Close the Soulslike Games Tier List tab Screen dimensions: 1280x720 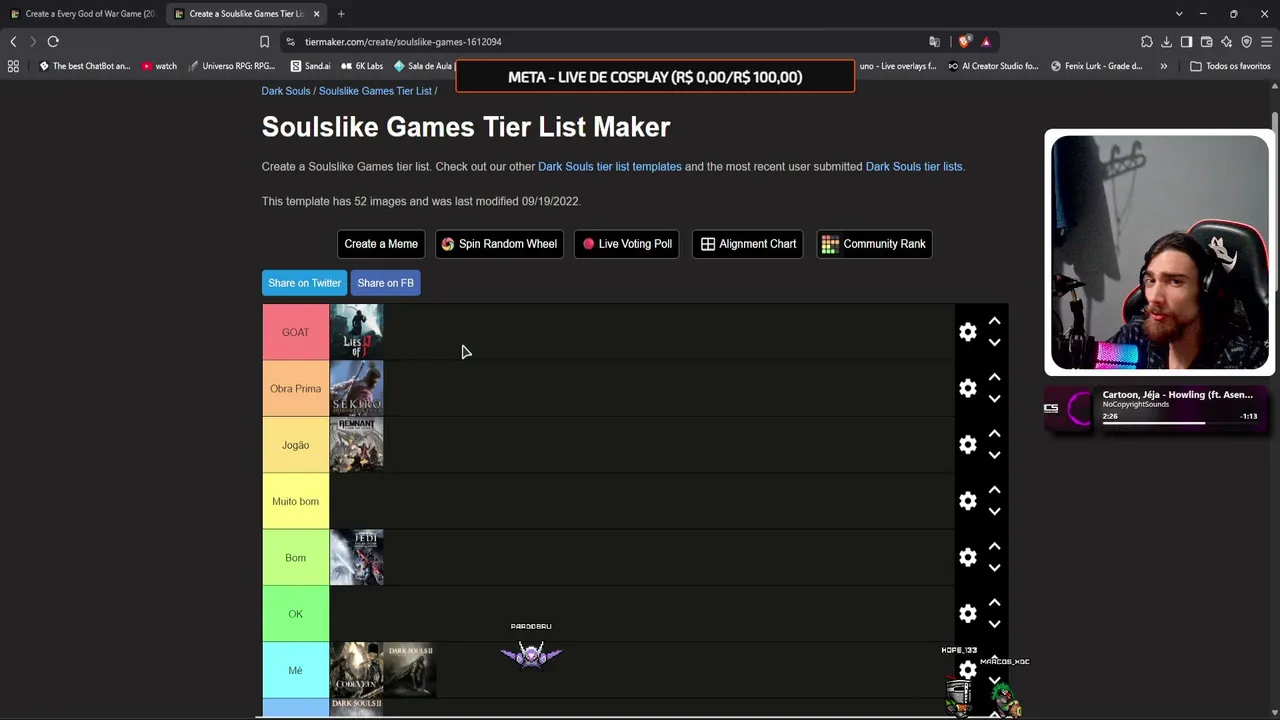click(x=316, y=14)
